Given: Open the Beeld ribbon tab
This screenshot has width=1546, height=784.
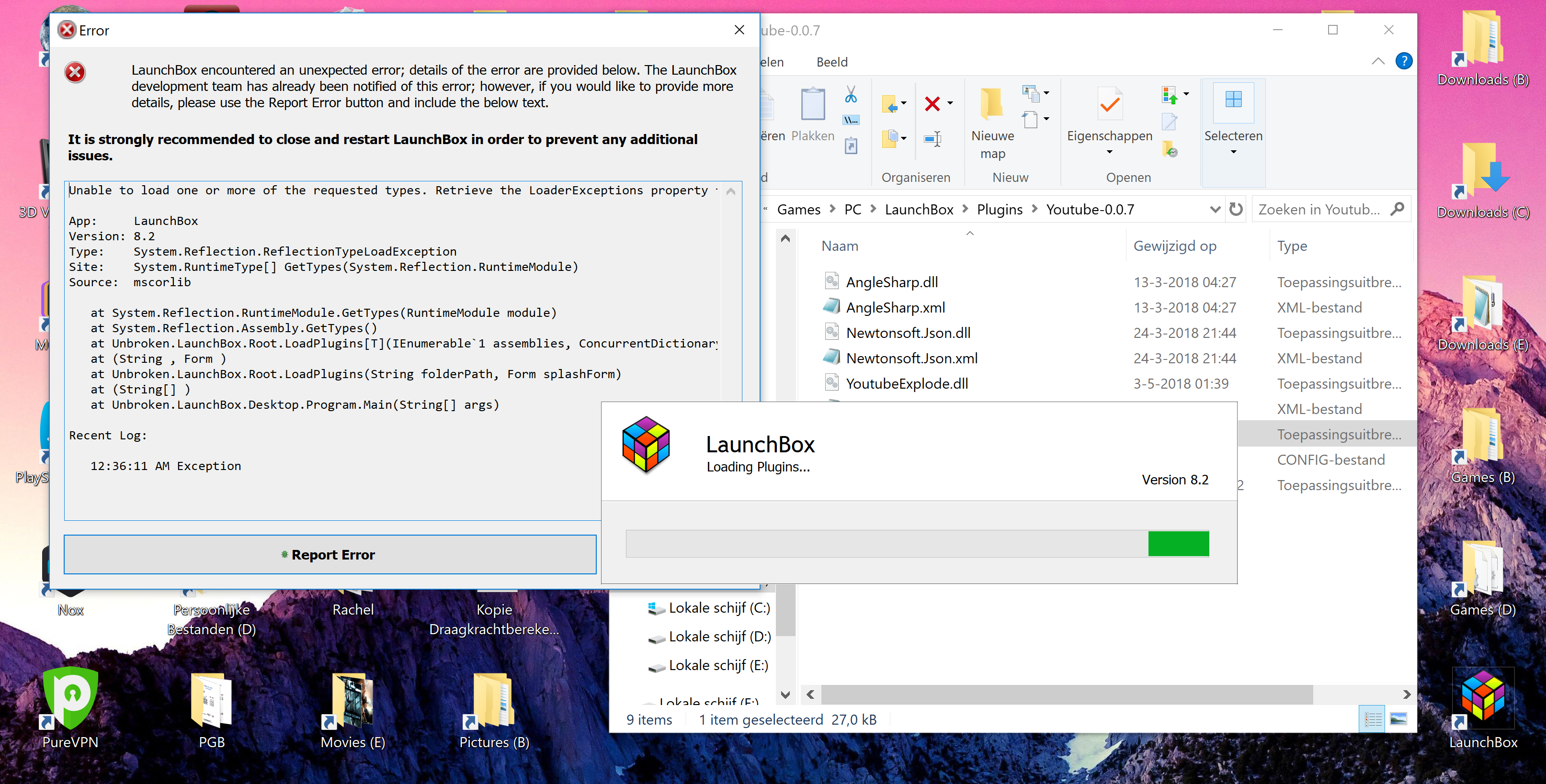Looking at the screenshot, I should (832, 62).
